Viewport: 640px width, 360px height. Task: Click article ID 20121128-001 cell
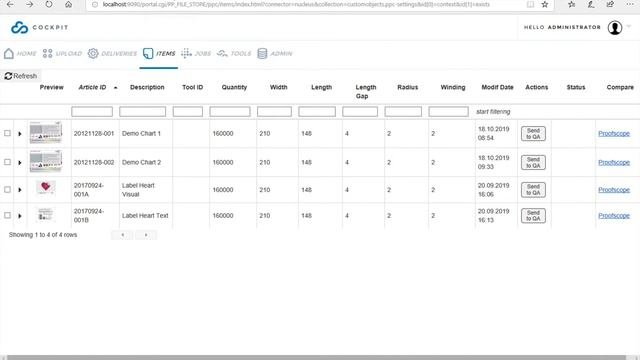point(94,133)
